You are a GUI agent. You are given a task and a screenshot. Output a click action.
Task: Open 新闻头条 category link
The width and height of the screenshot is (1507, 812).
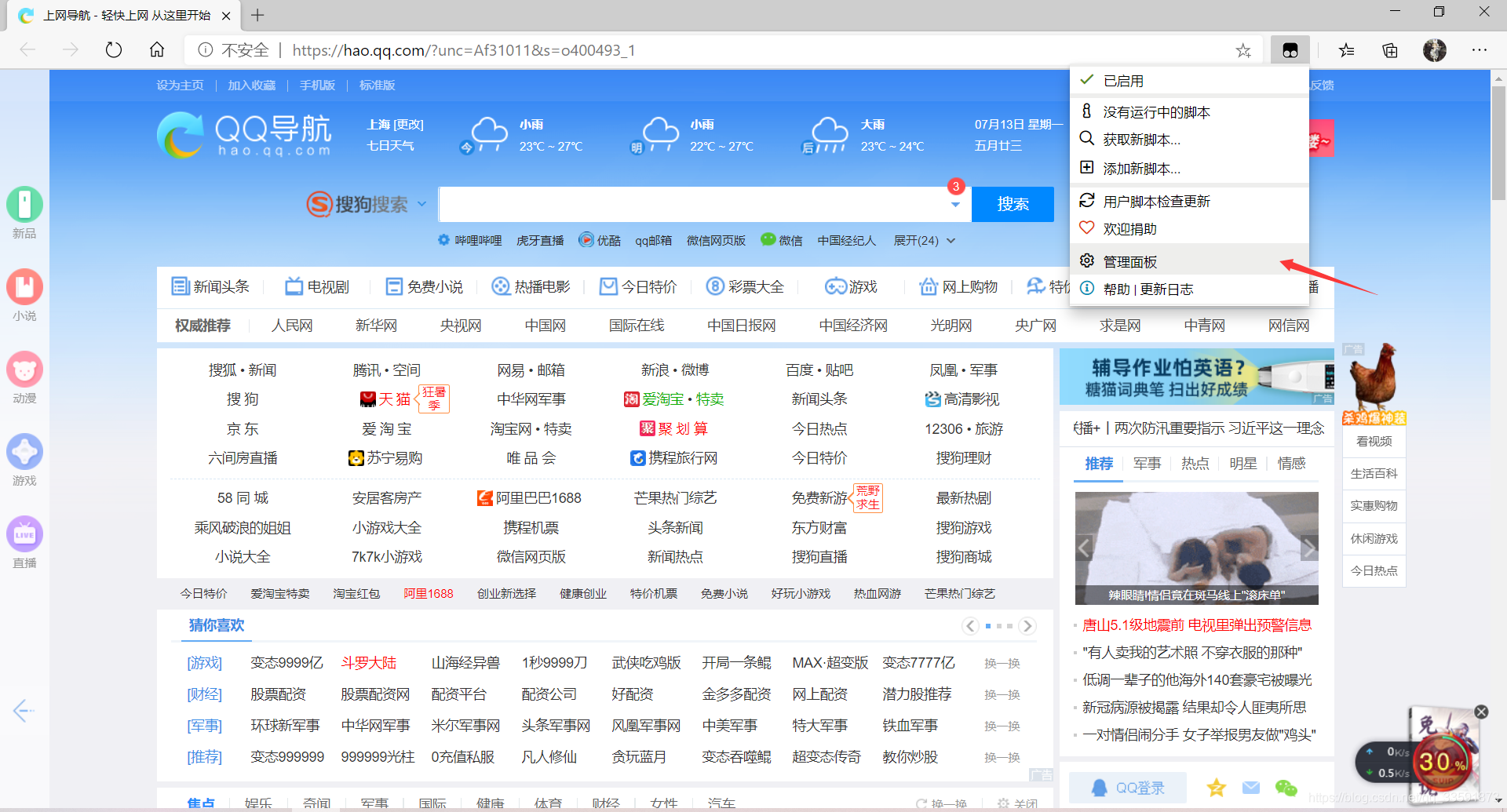[210, 287]
